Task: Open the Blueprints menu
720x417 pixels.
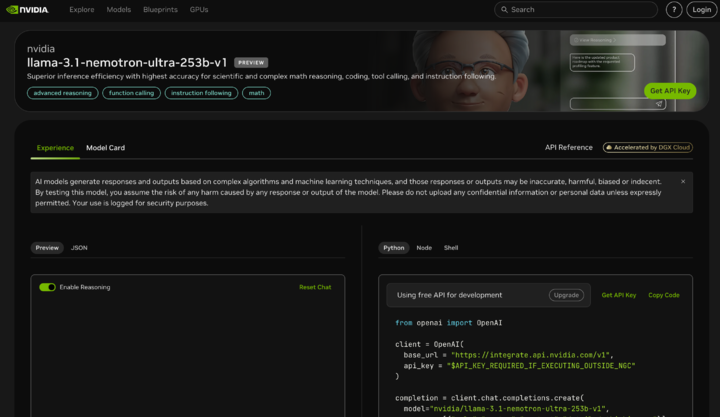Action: (160, 10)
